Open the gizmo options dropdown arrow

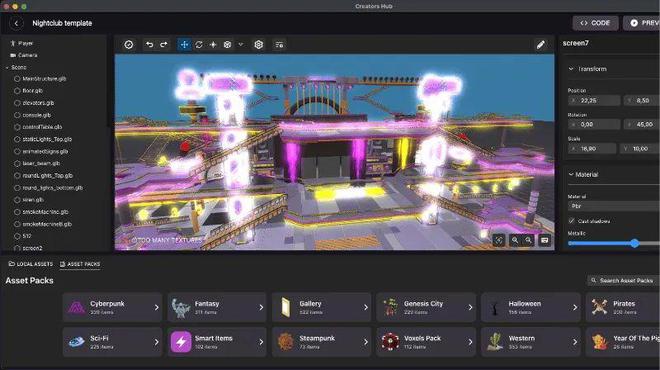[241, 45]
